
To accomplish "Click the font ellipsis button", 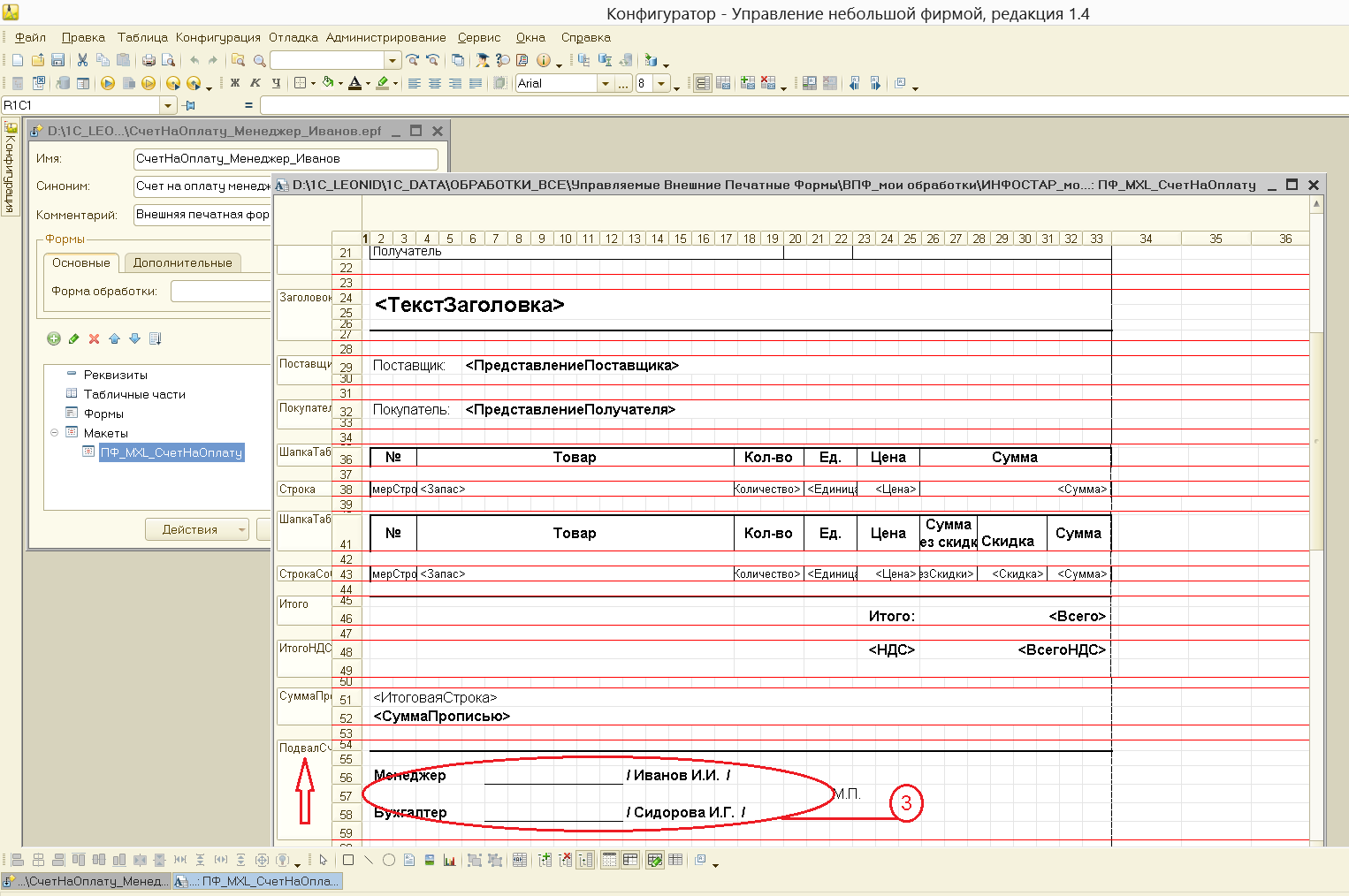I will tap(624, 83).
